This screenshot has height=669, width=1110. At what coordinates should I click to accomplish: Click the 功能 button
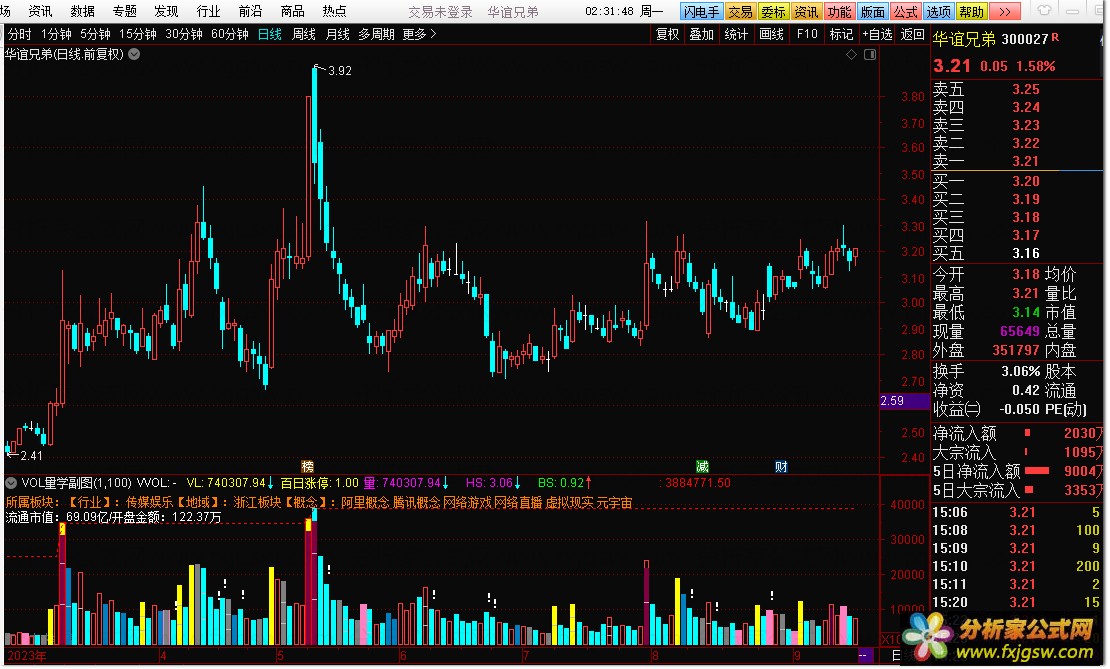[x=840, y=11]
